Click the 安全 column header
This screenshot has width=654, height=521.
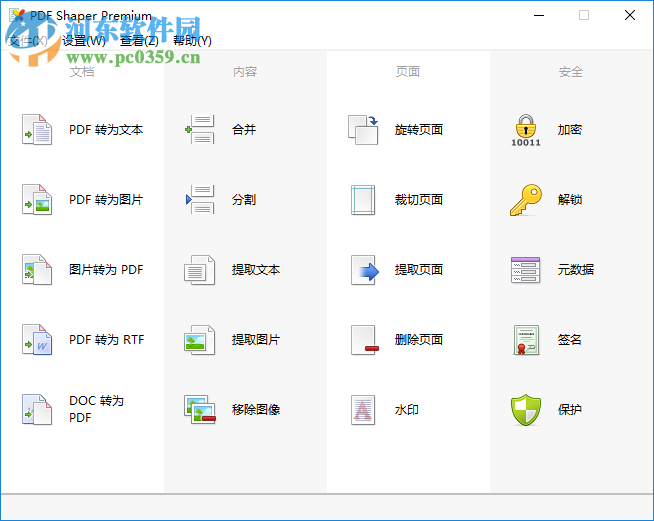coord(571,72)
